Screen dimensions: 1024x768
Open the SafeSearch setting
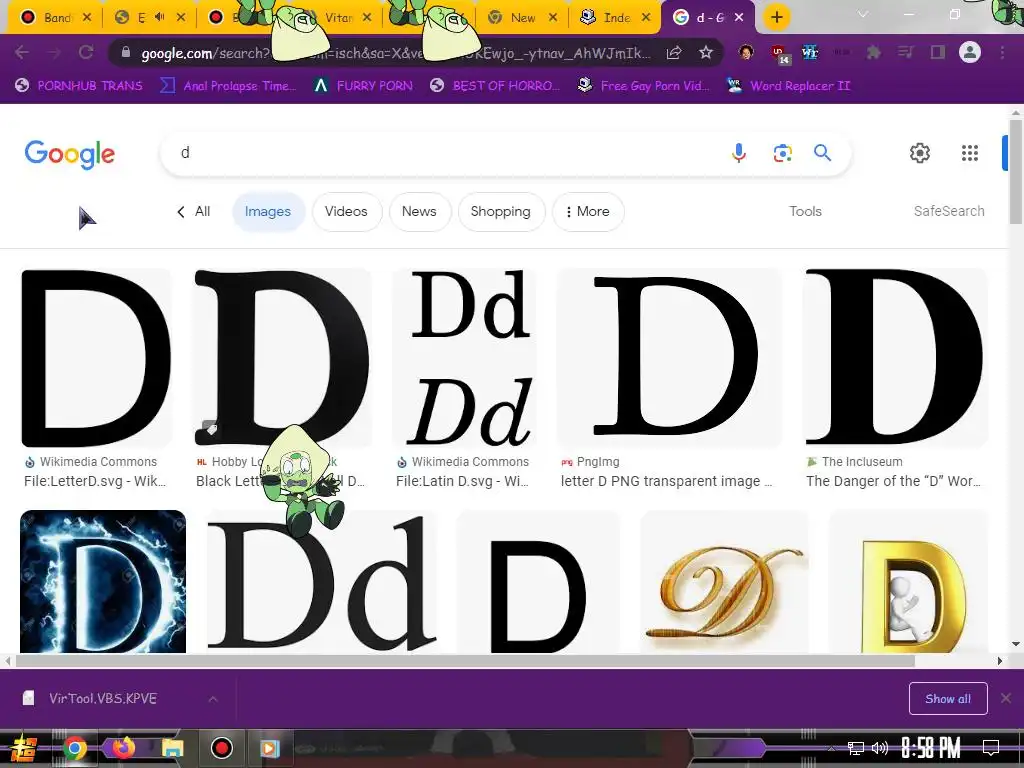(x=949, y=211)
